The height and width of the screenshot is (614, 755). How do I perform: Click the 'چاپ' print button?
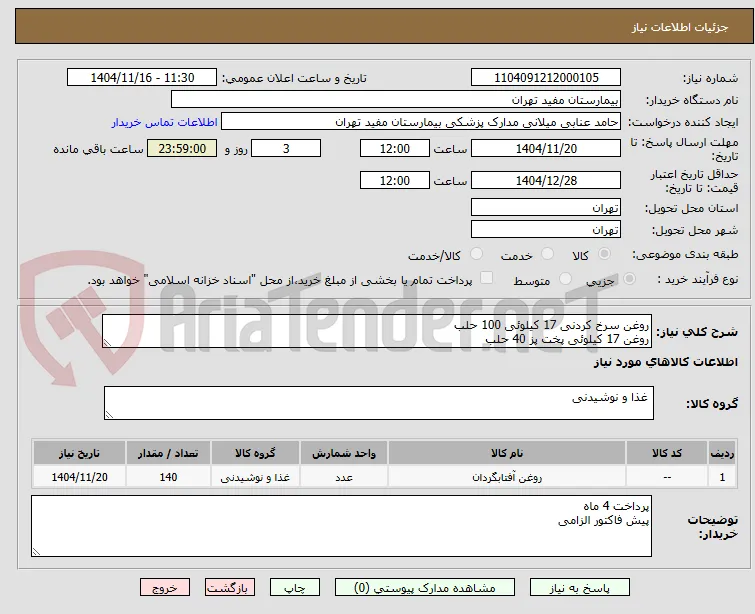[x=295, y=588]
